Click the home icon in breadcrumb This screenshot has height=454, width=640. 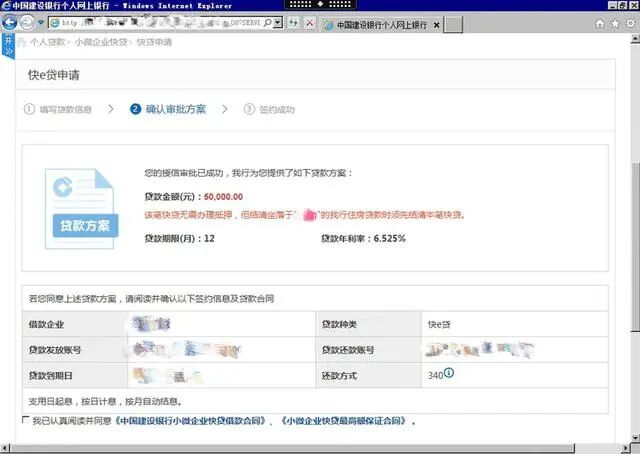pyautogui.click(x=22, y=42)
